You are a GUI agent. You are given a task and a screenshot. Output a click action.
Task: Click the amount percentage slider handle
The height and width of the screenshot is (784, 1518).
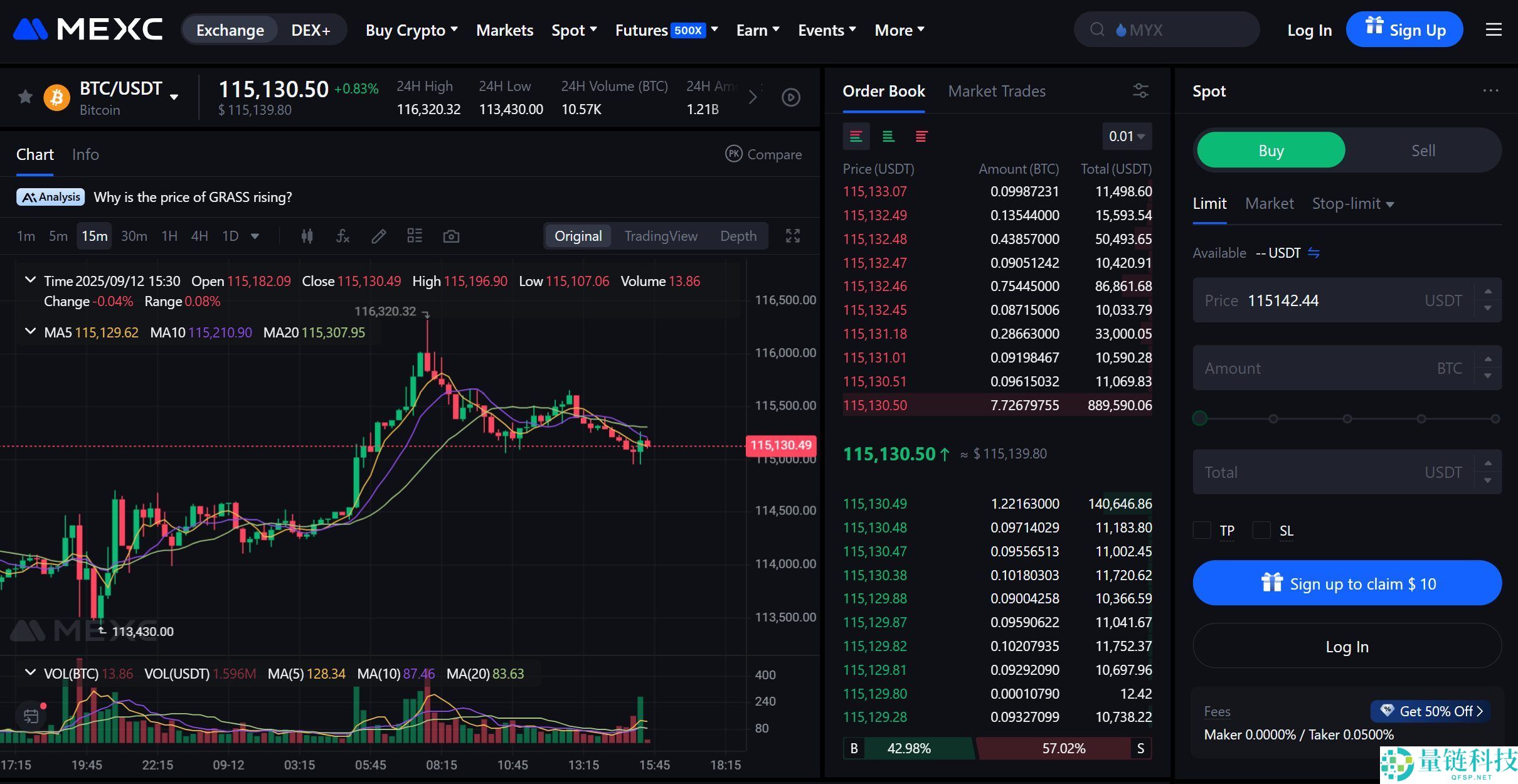coord(1200,418)
